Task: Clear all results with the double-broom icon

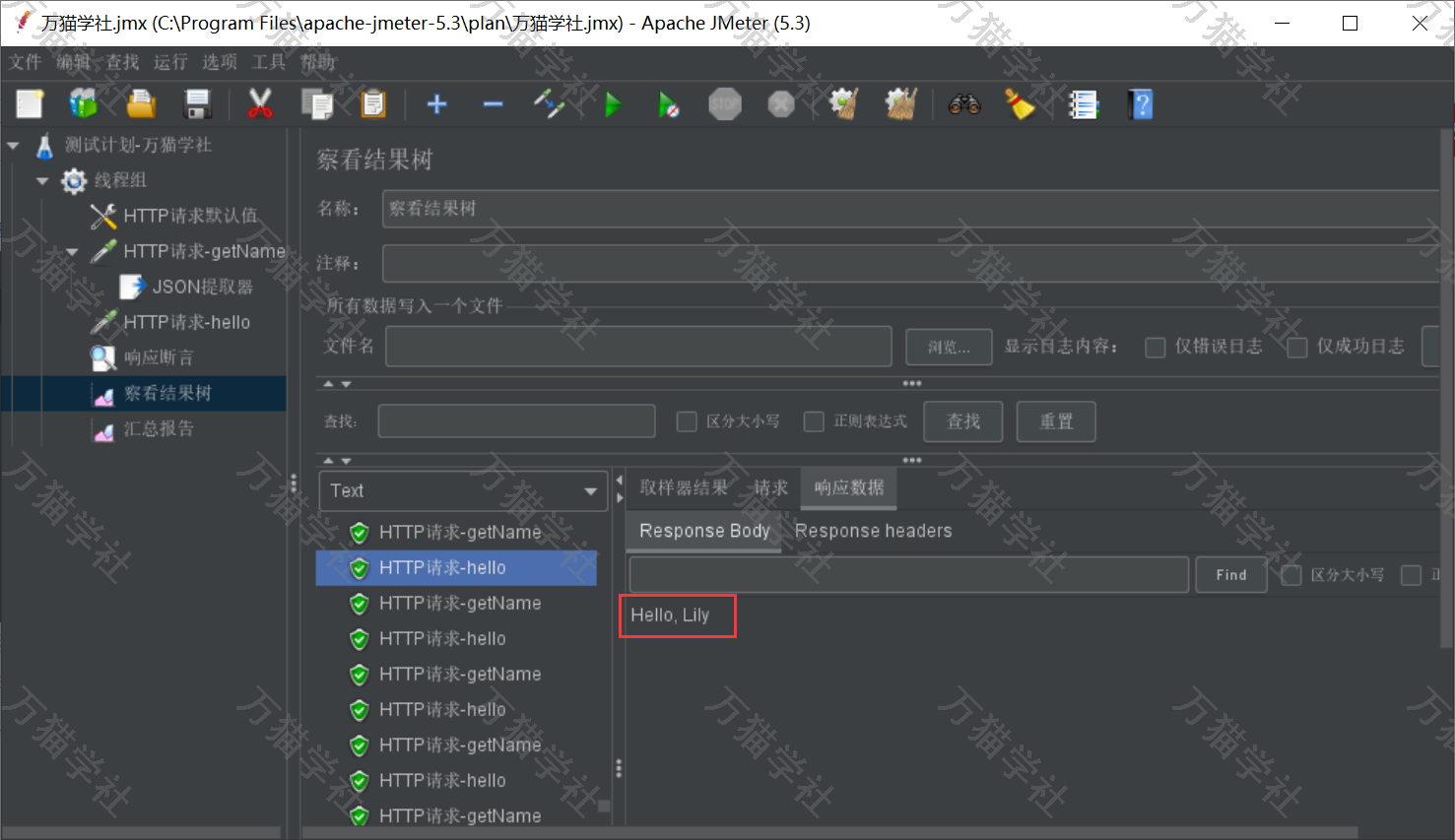Action: [x=900, y=104]
